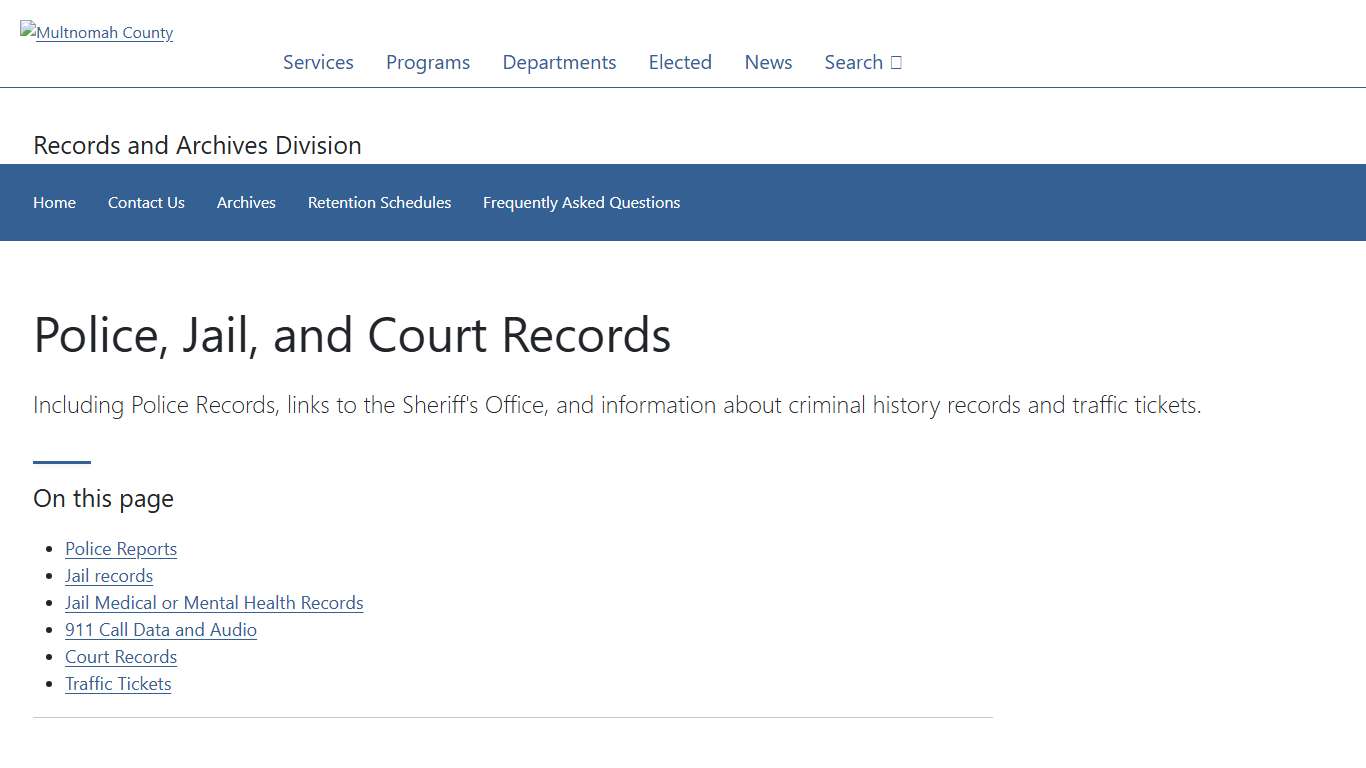Open the Programs menu
The image size is (1366, 768).
(x=428, y=62)
